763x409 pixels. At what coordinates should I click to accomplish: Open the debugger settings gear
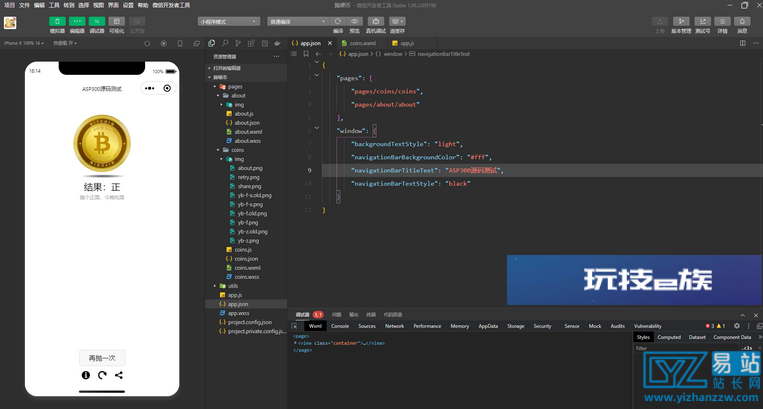coord(737,326)
